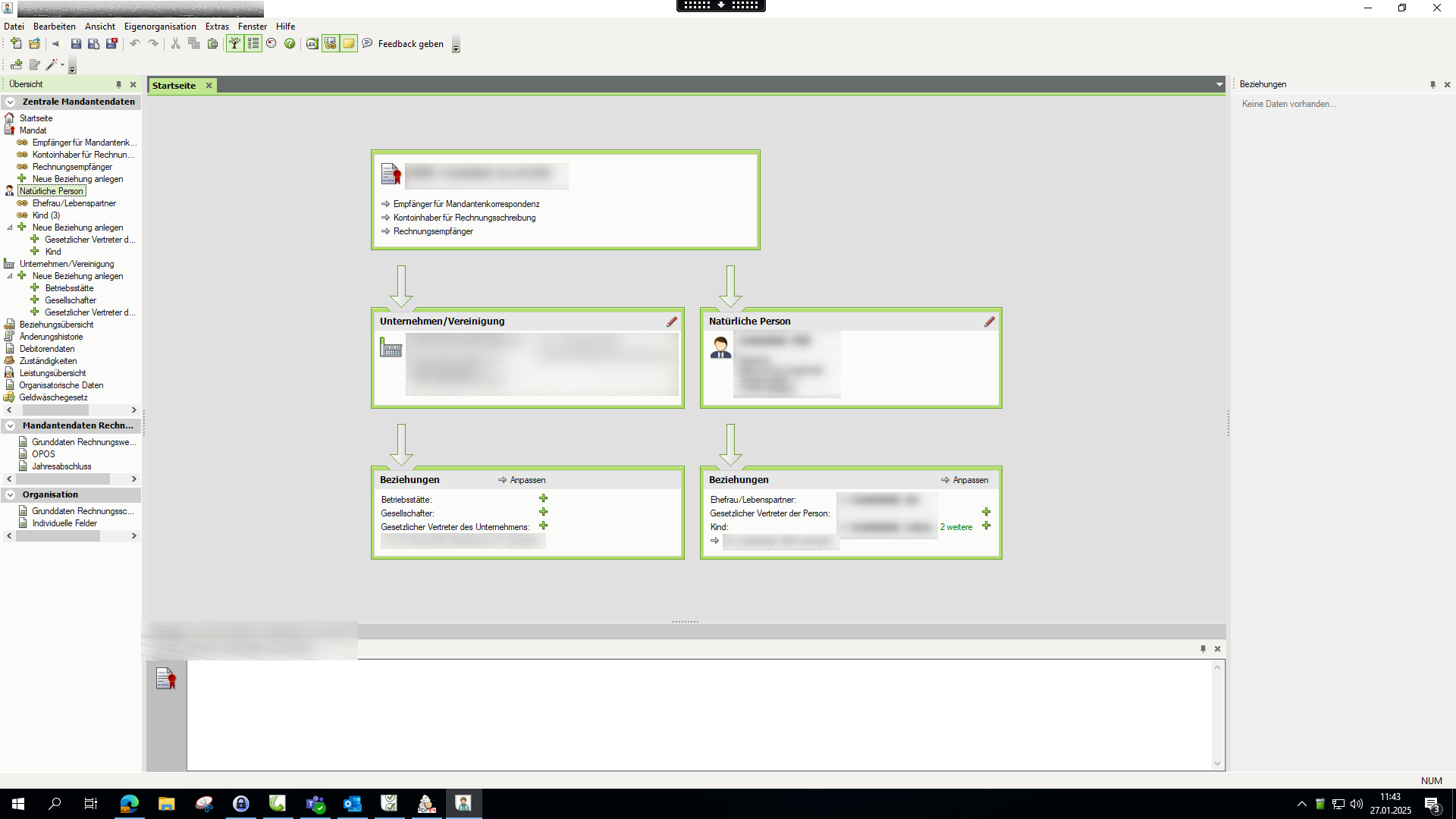The height and width of the screenshot is (819, 1456).
Task: Open the Eigenorganisation menu
Action: click(x=160, y=27)
